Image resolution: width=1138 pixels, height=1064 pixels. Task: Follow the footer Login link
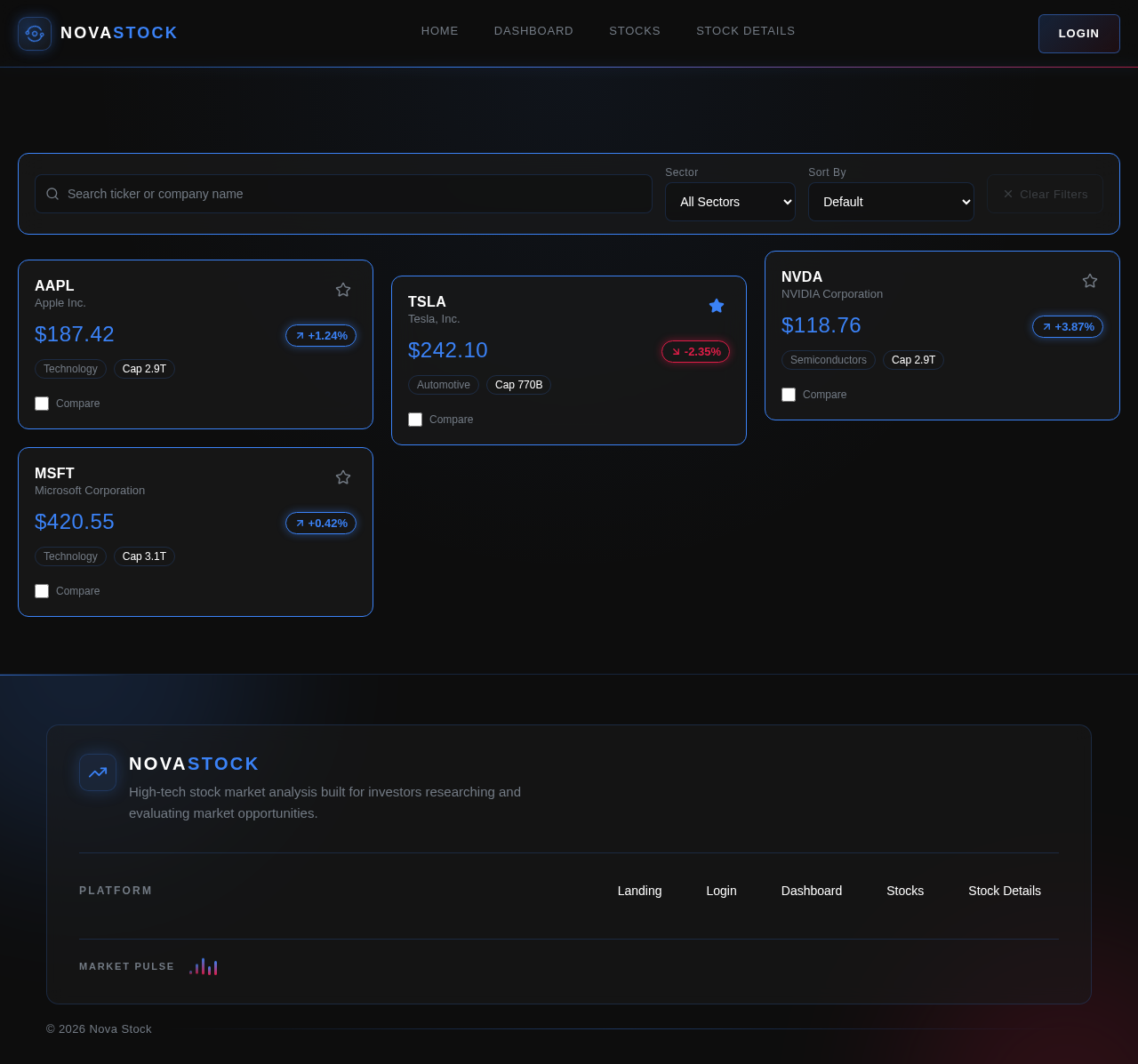tap(722, 891)
